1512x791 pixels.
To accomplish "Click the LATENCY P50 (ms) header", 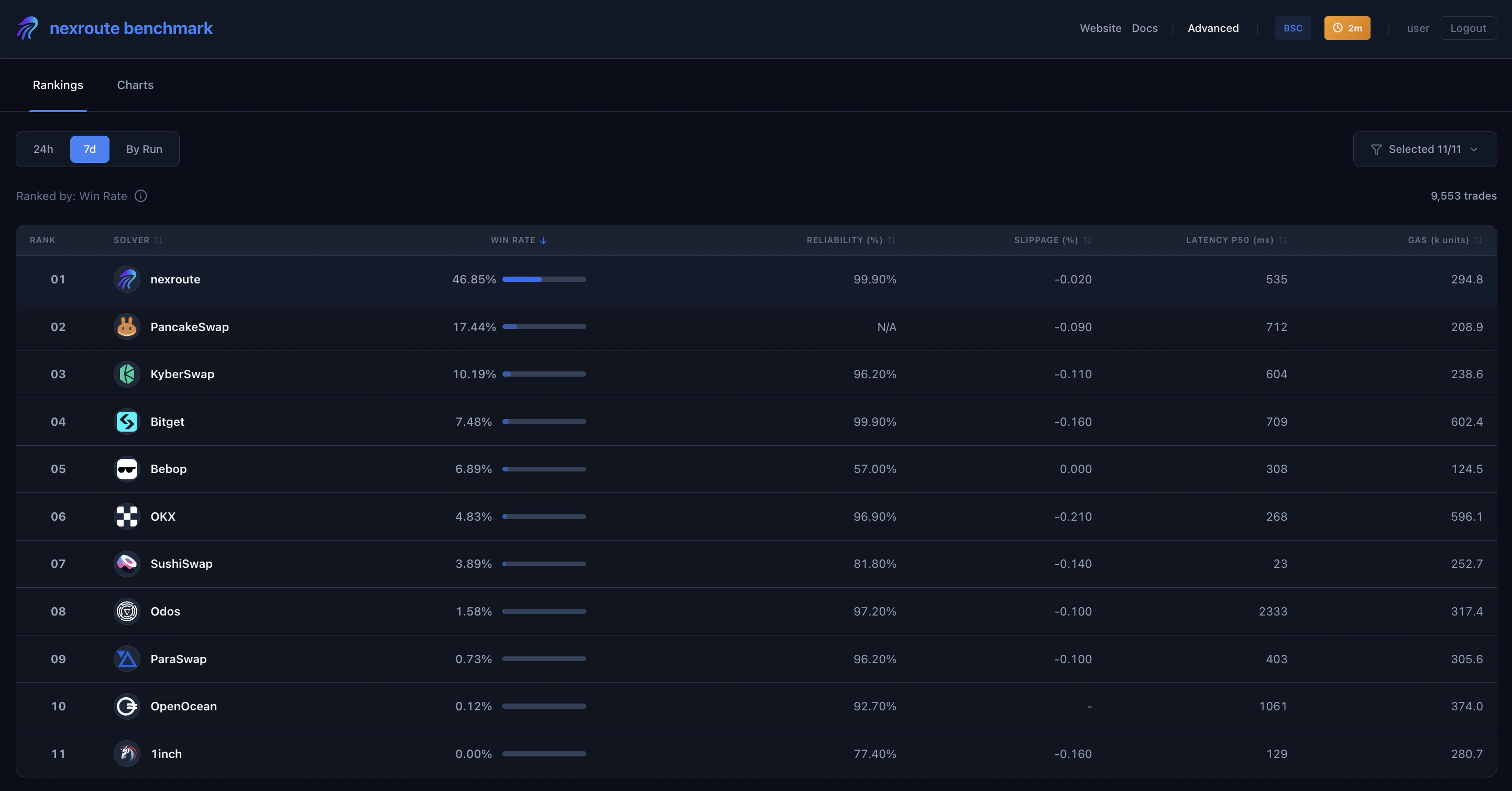I will [1230, 240].
